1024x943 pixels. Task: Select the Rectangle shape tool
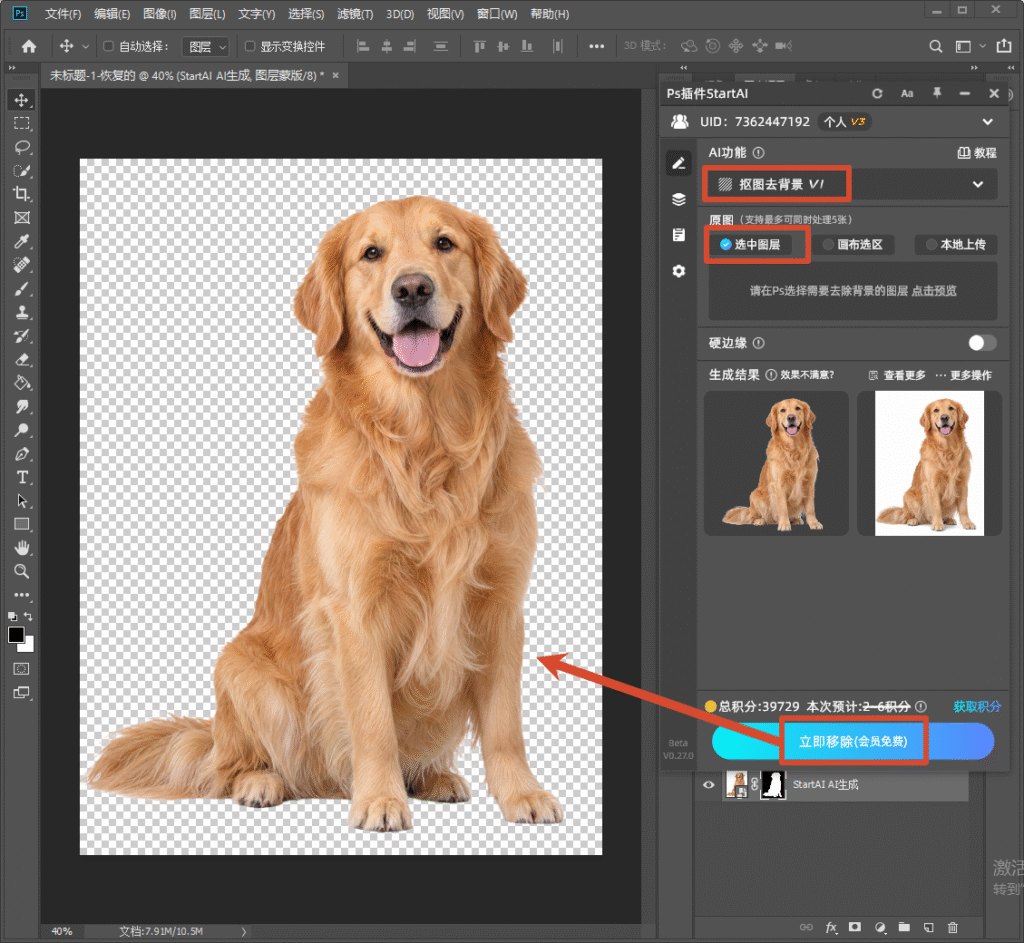pyautogui.click(x=22, y=524)
